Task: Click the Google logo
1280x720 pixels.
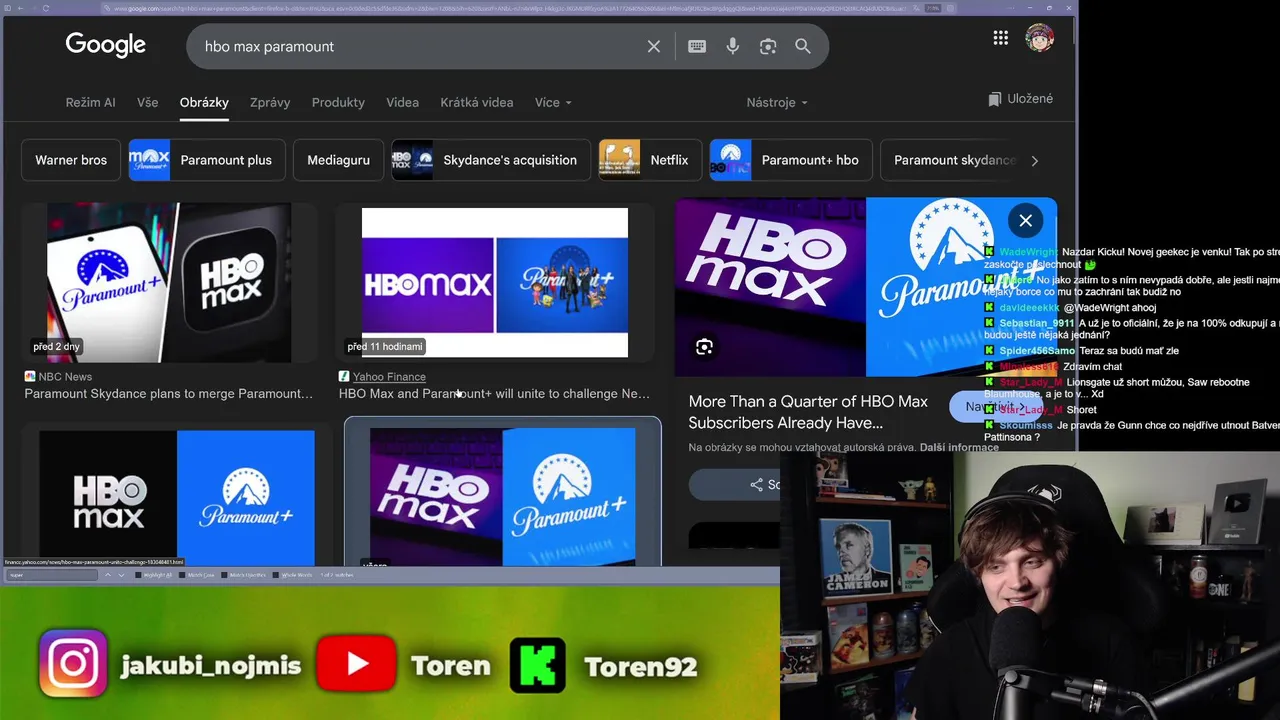Action: click(105, 45)
